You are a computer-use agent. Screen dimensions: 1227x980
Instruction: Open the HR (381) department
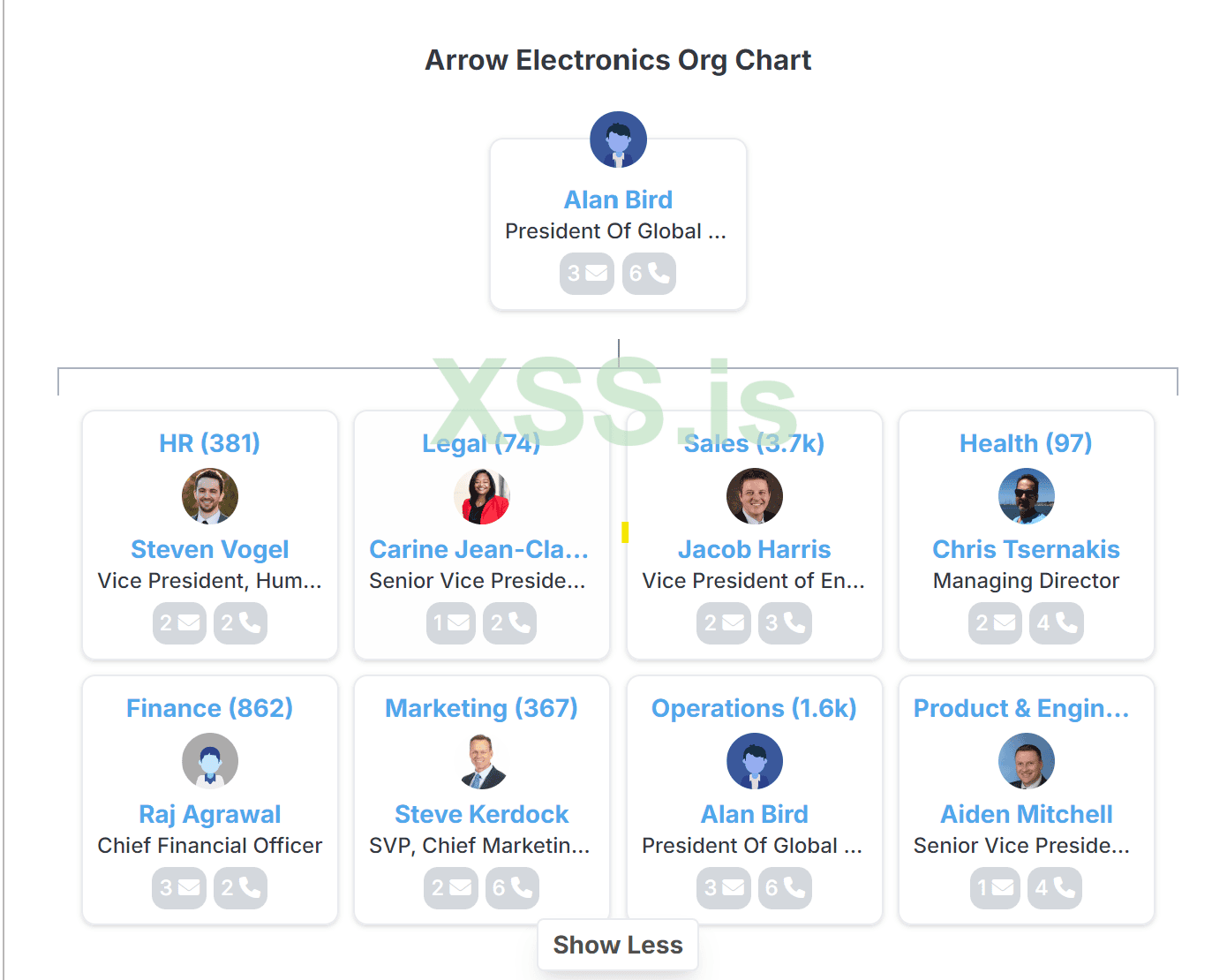[210, 443]
